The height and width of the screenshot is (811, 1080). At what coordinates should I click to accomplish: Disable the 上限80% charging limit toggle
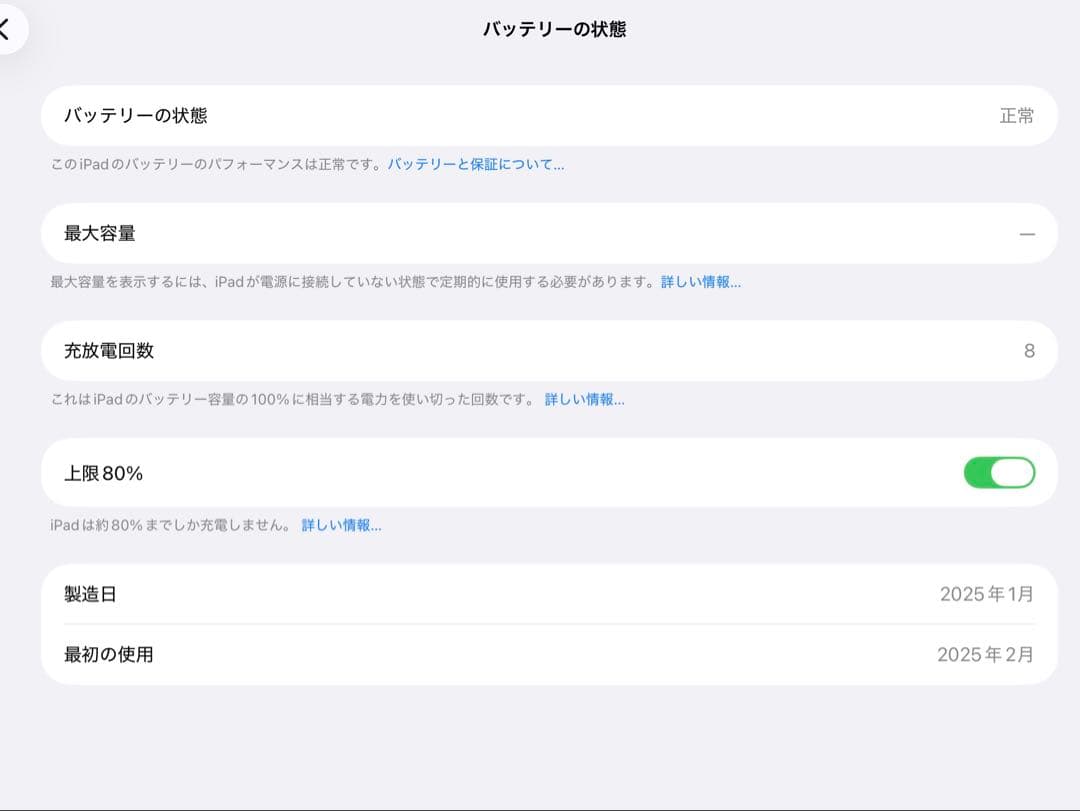[1000, 472]
